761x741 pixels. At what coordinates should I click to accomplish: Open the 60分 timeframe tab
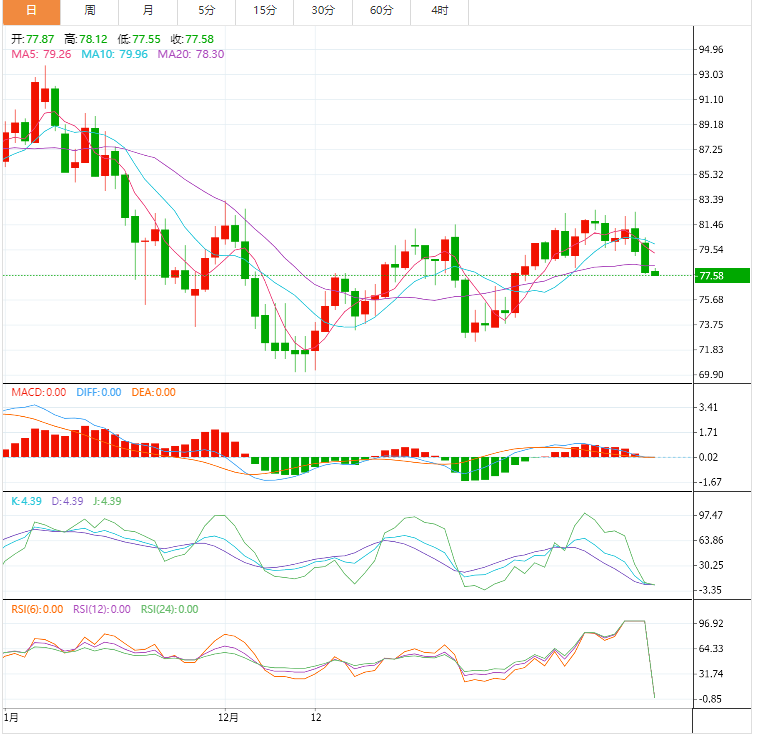(381, 12)
